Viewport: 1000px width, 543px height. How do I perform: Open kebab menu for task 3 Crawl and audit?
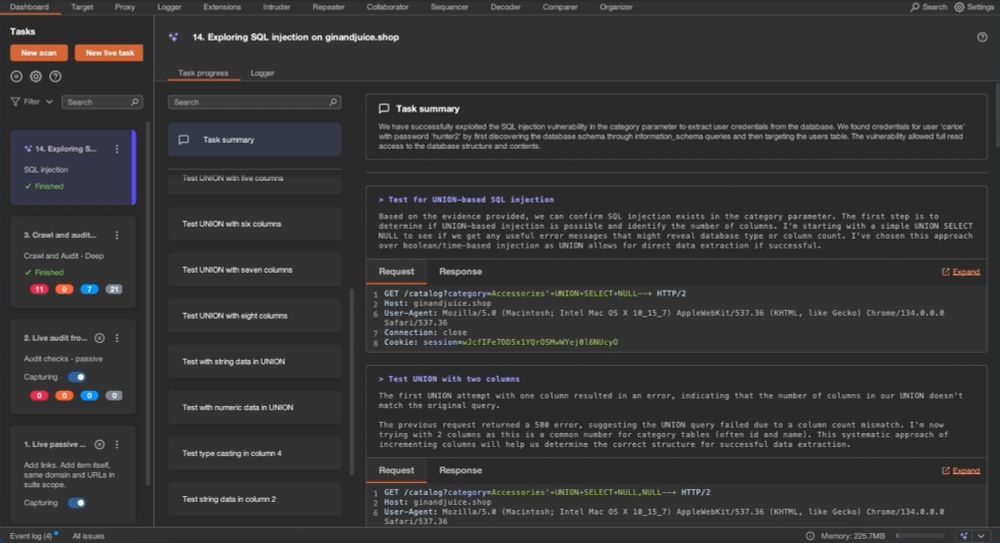pos(117,235)
